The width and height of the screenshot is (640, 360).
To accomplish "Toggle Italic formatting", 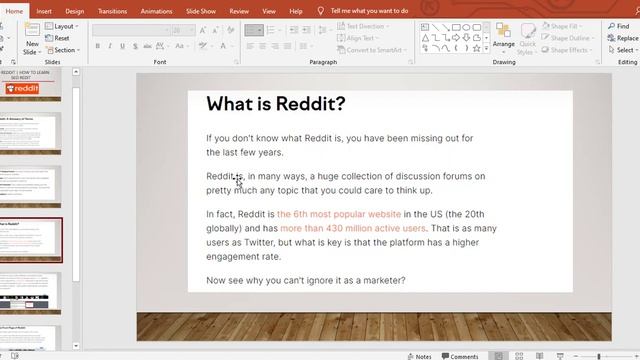I will pos(110,46).
